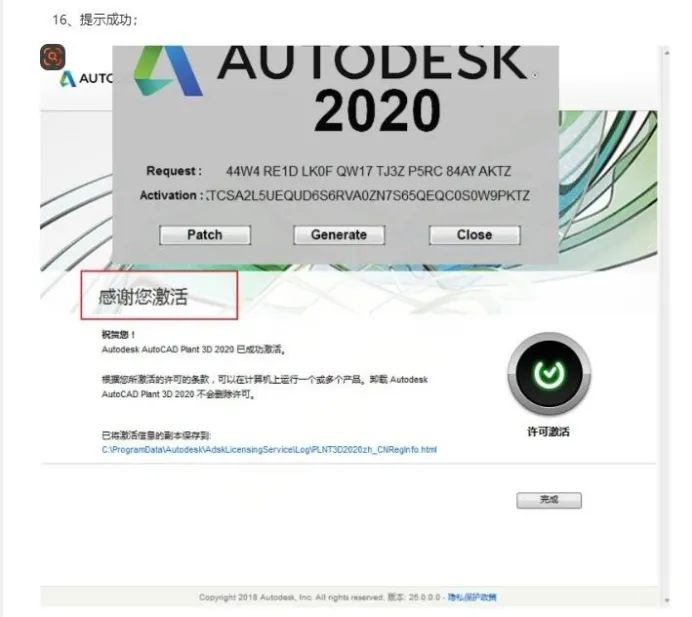Click inside the Request code field

[369, 171]
